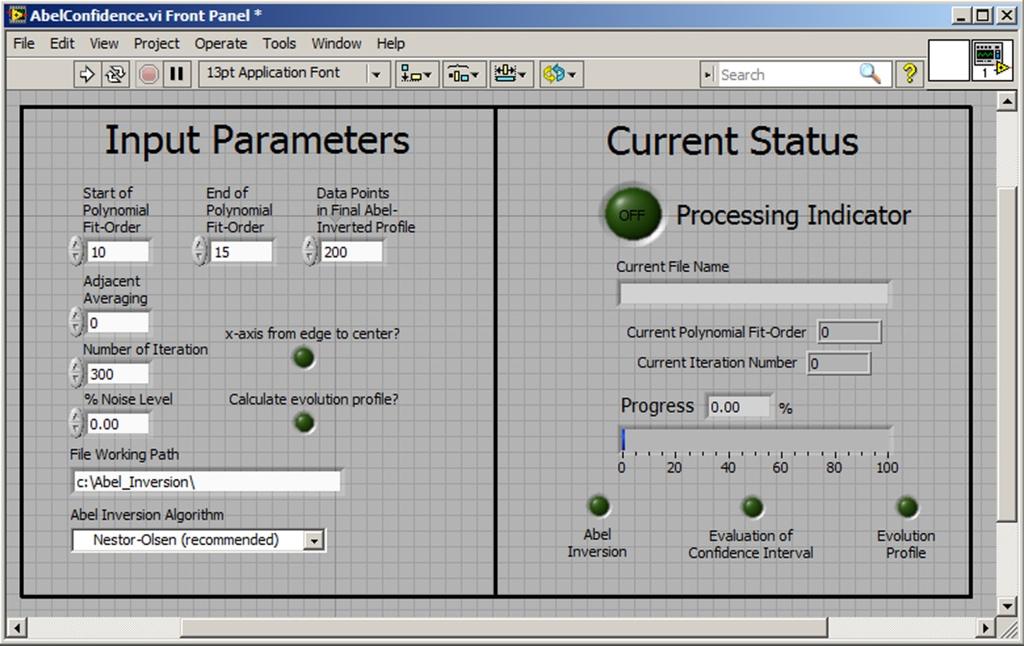This screenshot has width=1024, height=646.
Task: Click the Evaluation of Confidence Interval LED
Action: [752, 507]
